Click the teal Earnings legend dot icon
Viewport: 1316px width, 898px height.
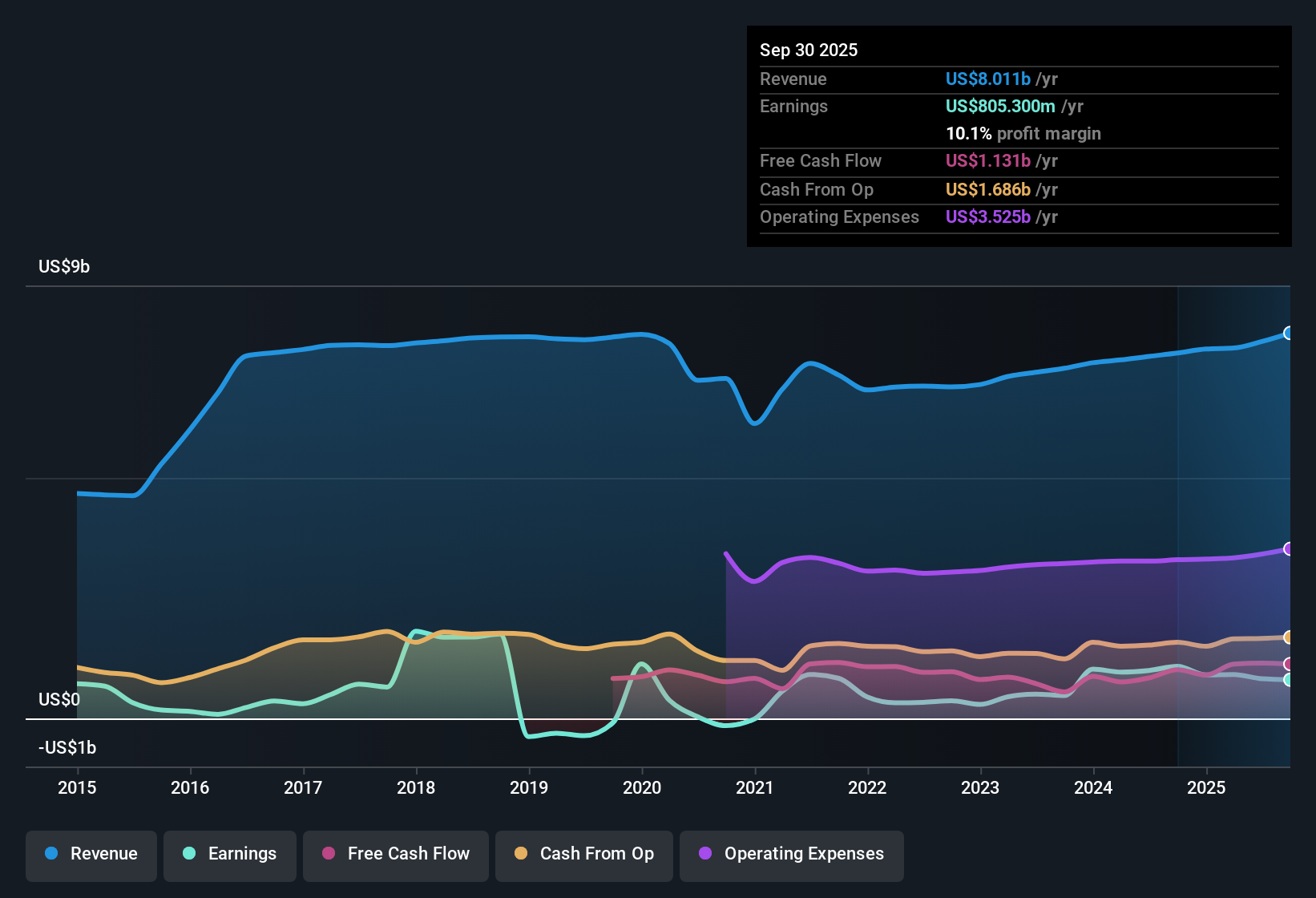coord(189,854)
